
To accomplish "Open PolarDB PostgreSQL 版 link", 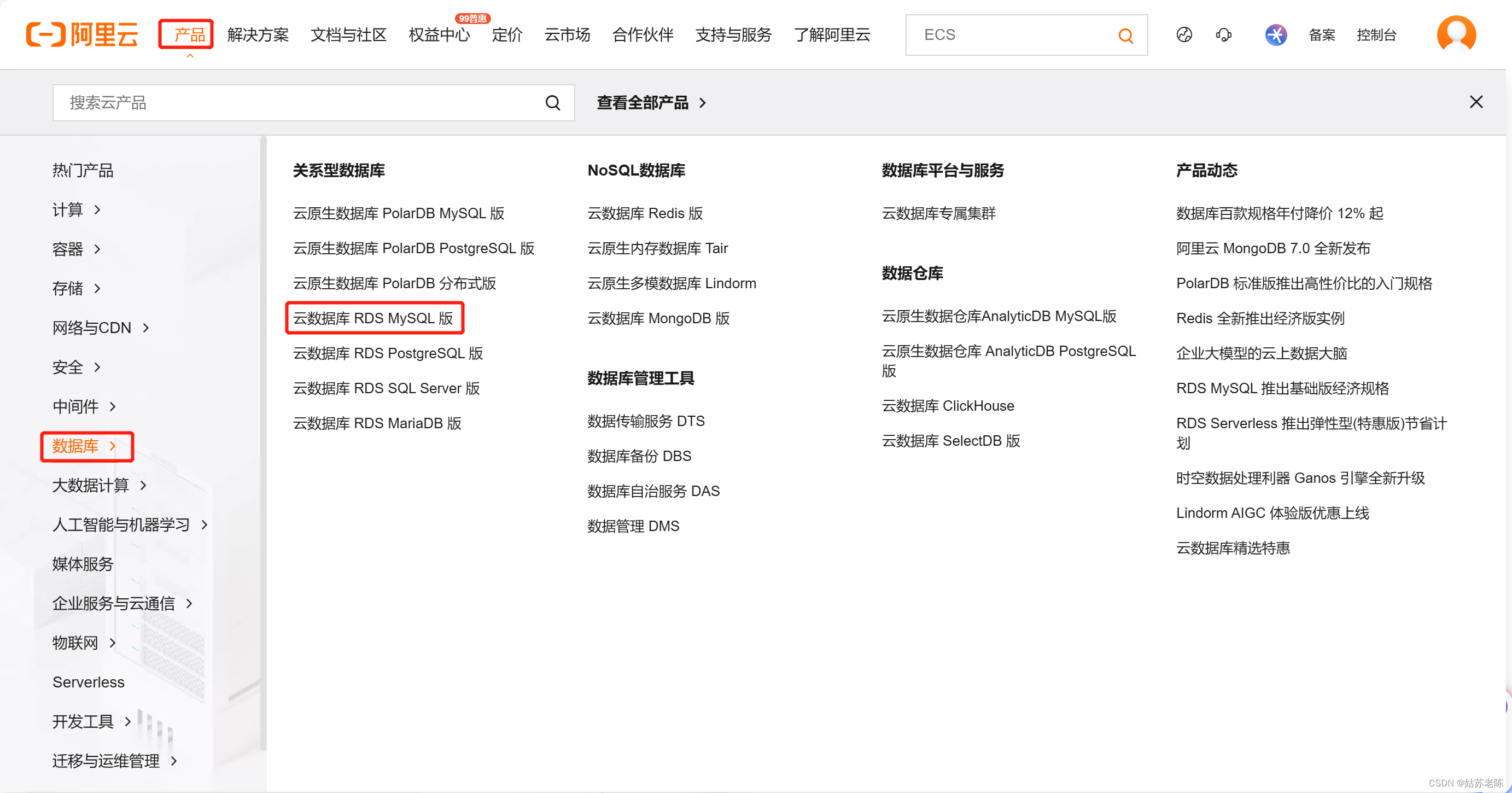I will pyautogui.click(x=413, y=248).
